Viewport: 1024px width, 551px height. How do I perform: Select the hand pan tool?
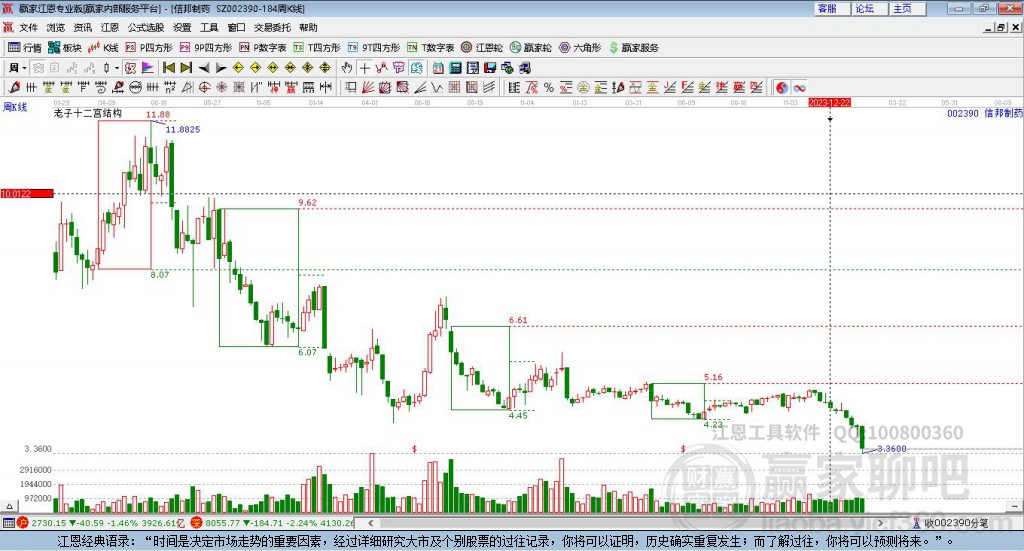click(x=347, y=68)
